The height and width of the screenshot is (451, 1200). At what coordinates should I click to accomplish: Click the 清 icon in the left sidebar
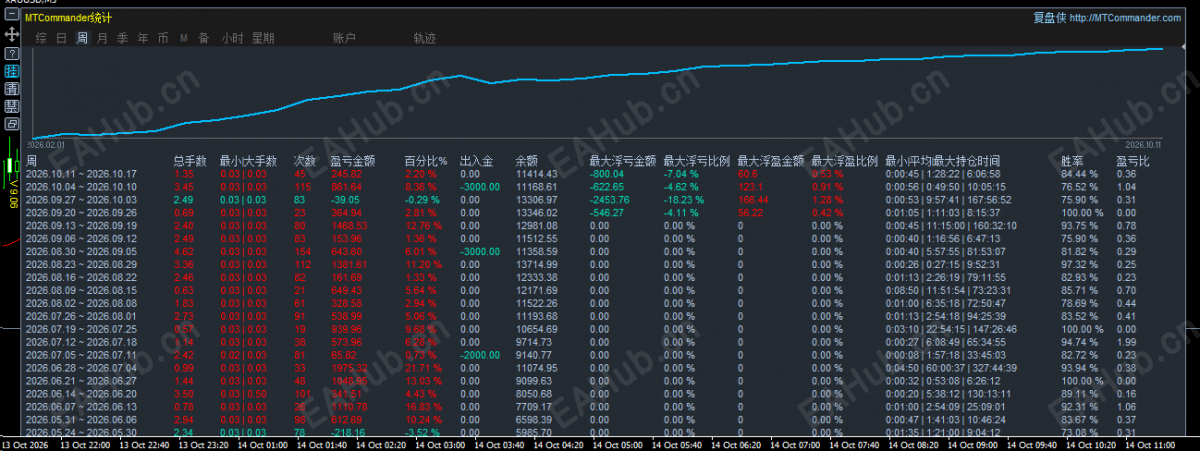(12, 89)
